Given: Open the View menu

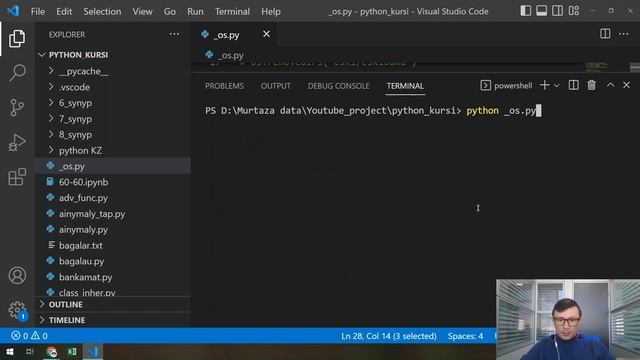Looking at the screenshot, I should pyautogui.click(x=142, y=11).
